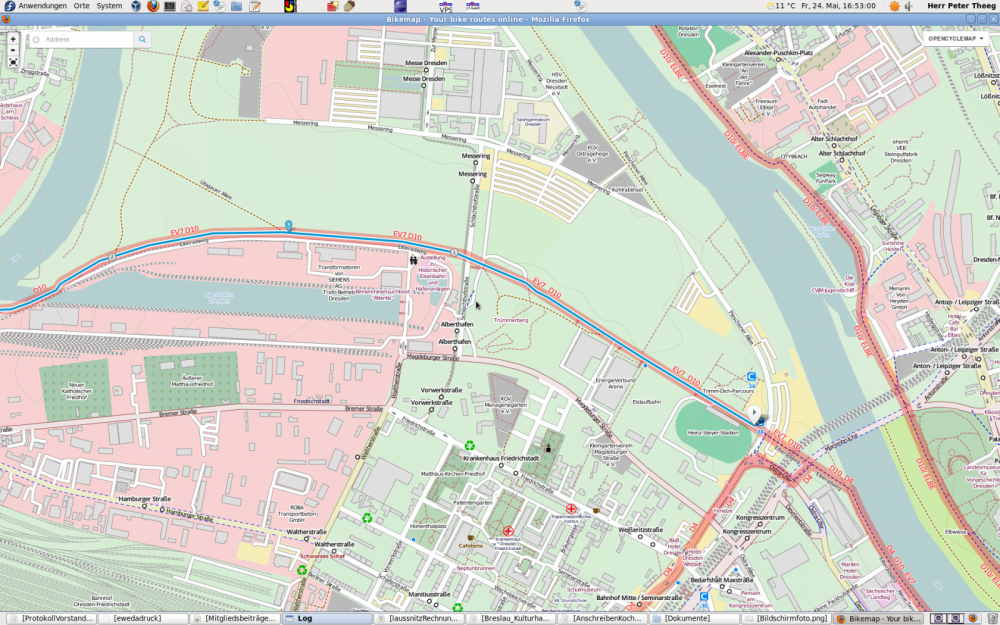The height and width of the screenshot is (625, 1000).
Task: Switch to Mitgliedsbeiträge taskbar window
Action: [234, 619]
